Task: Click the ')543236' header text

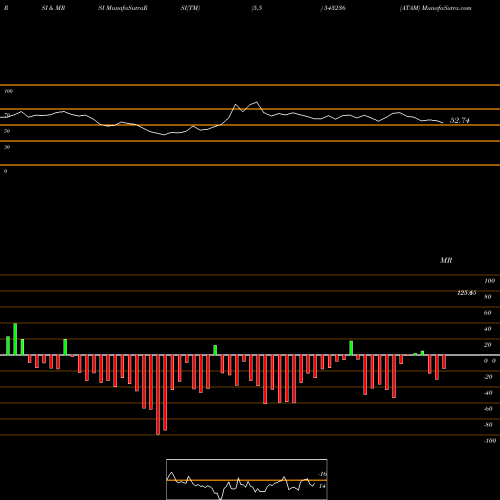Action: [x=333, y=8]
